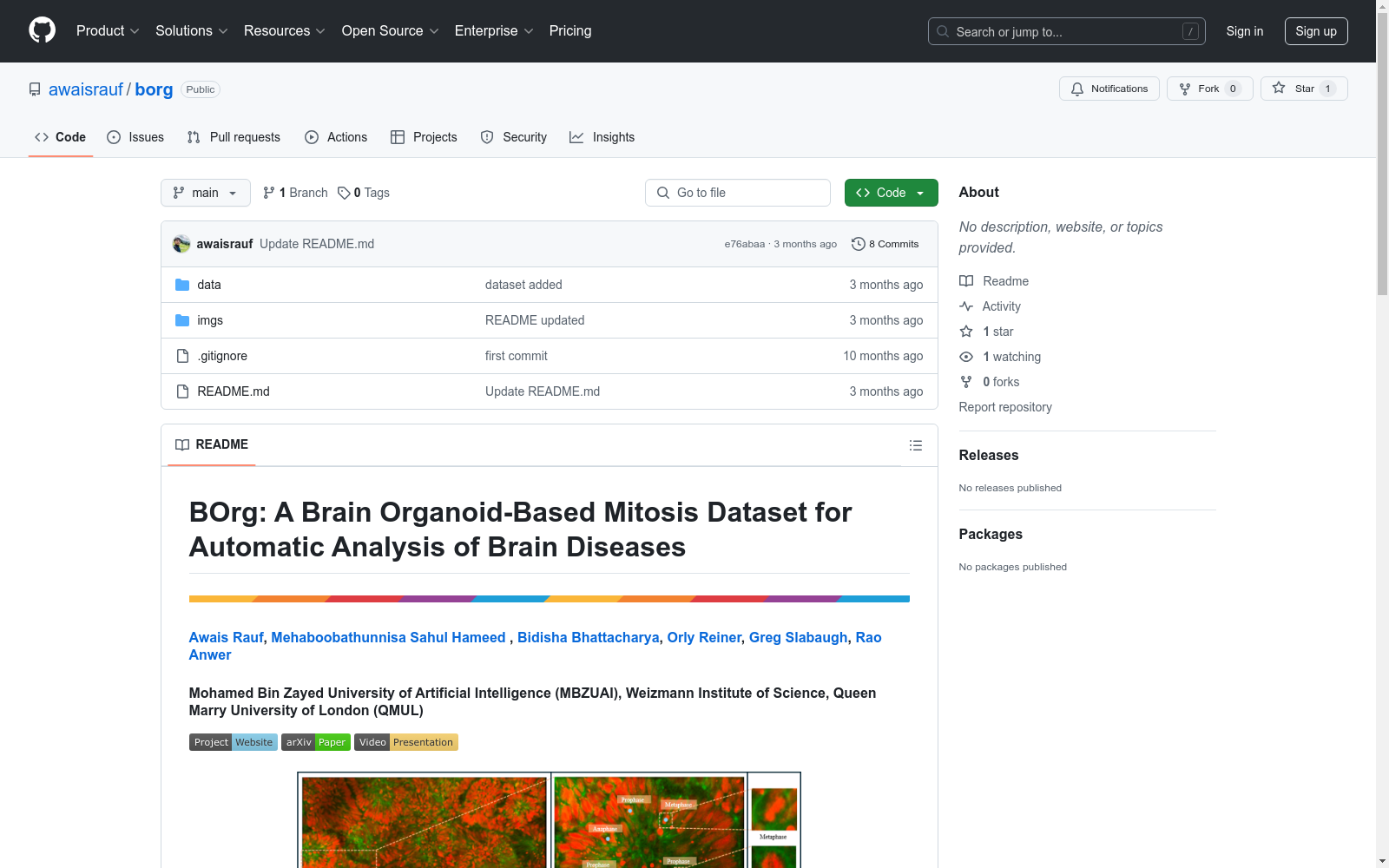Click the Readme book icon in About
The height and width of the screenshot is (868, 1389).
pyautogui.click(x=966, y=281)
